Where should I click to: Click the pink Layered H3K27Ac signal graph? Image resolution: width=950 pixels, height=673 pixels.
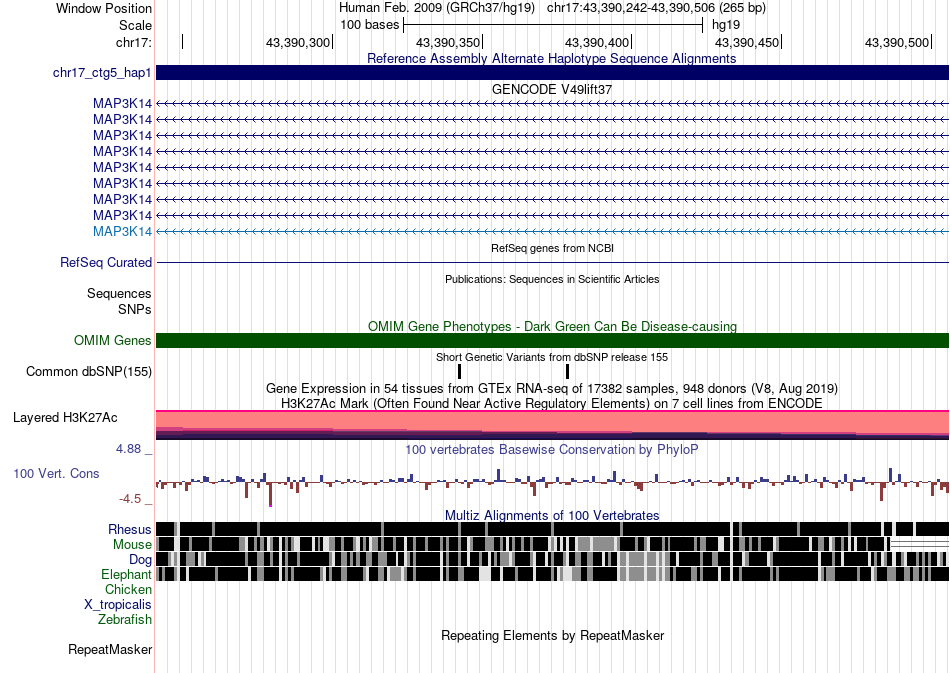553,425
